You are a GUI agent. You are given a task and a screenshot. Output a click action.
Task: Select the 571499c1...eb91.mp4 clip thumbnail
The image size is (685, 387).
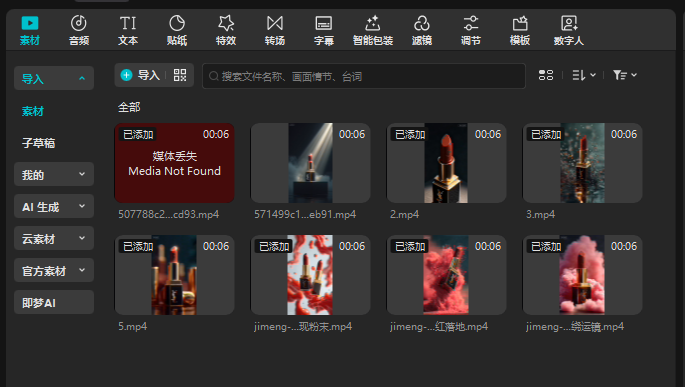point(310,163)
